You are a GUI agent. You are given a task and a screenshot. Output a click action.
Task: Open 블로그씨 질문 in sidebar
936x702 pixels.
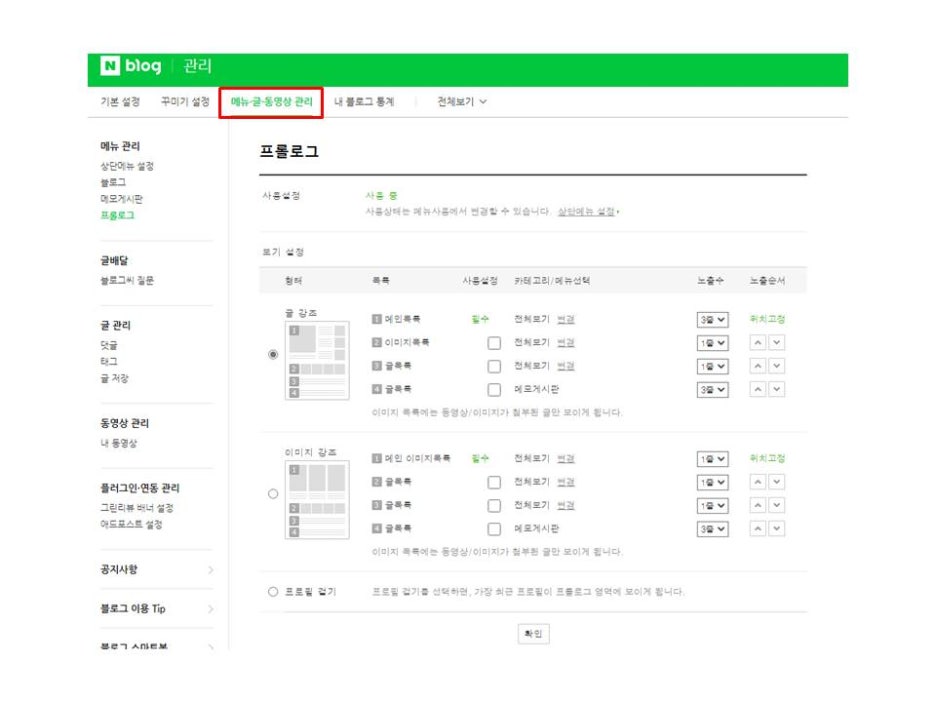127,280
